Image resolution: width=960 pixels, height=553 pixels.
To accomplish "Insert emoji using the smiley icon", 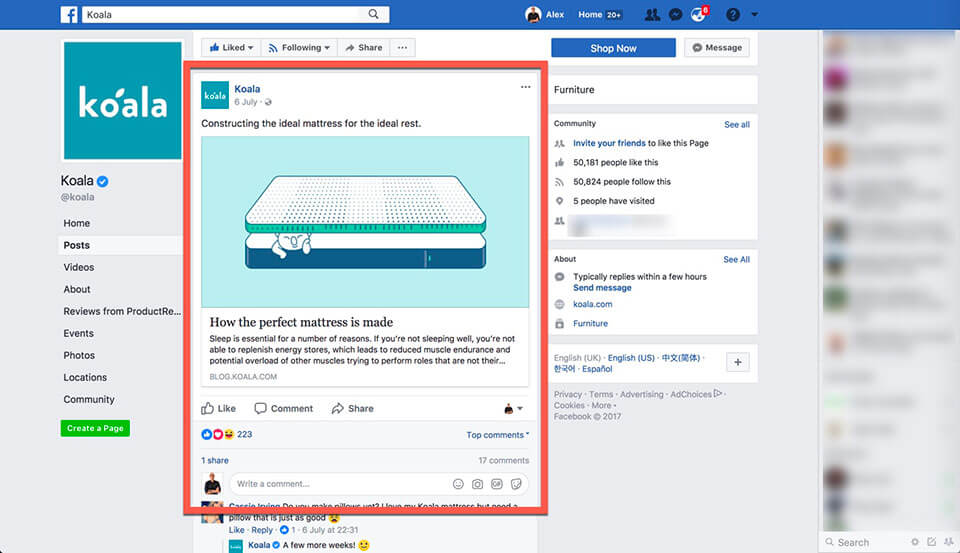I will [x=458, y=484].
